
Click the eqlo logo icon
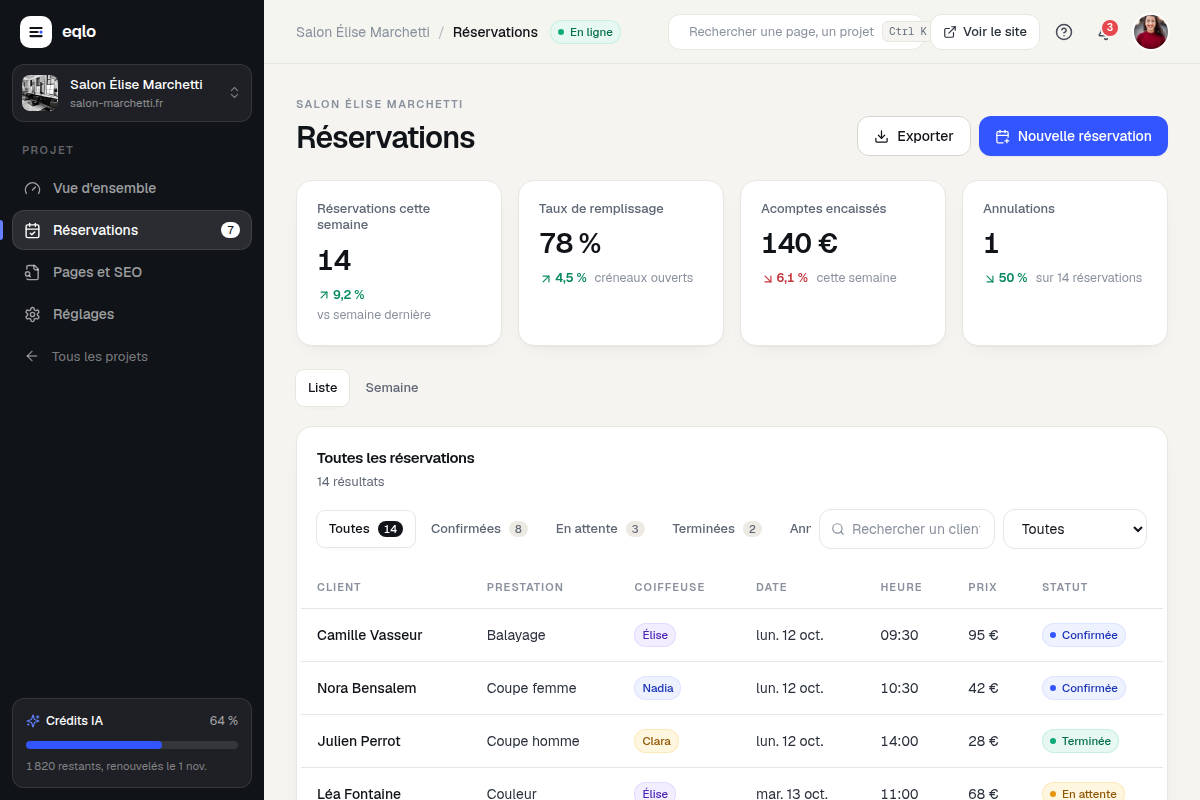(x=36, y=32)
